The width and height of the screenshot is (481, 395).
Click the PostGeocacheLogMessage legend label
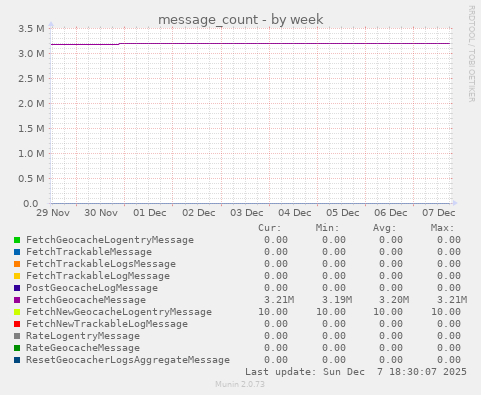92,288
